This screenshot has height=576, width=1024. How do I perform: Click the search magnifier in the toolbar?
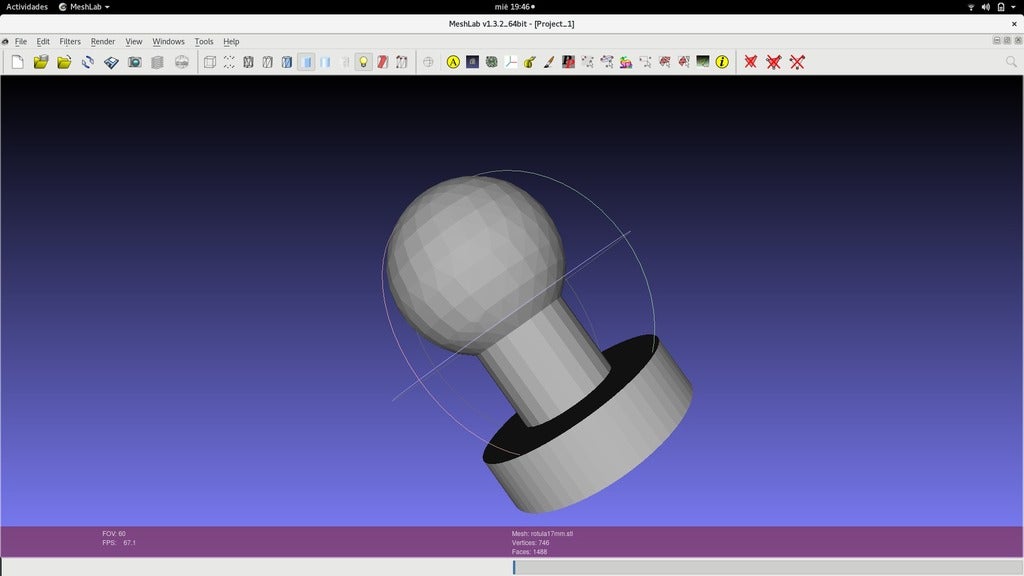tap(1011, 62)
